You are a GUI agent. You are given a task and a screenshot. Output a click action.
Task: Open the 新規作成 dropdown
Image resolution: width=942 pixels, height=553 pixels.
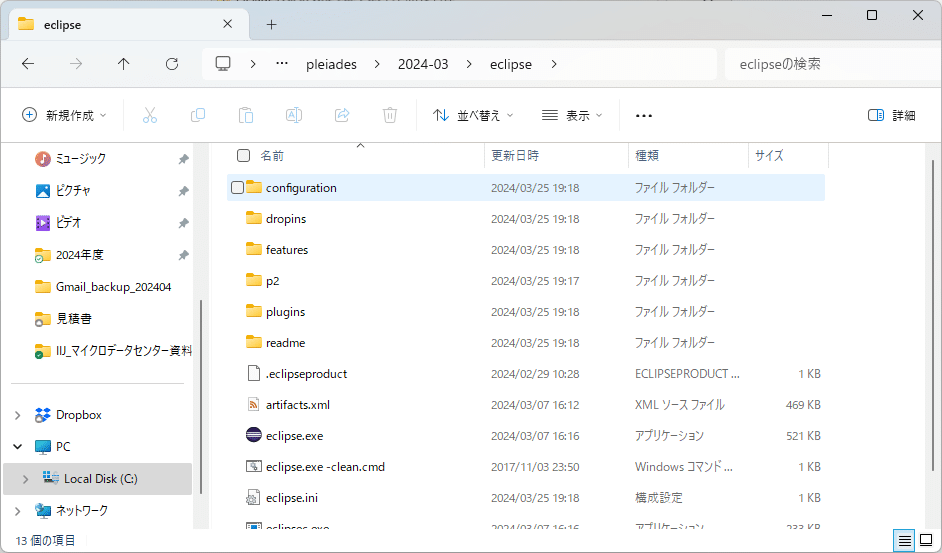pos(64,115)
